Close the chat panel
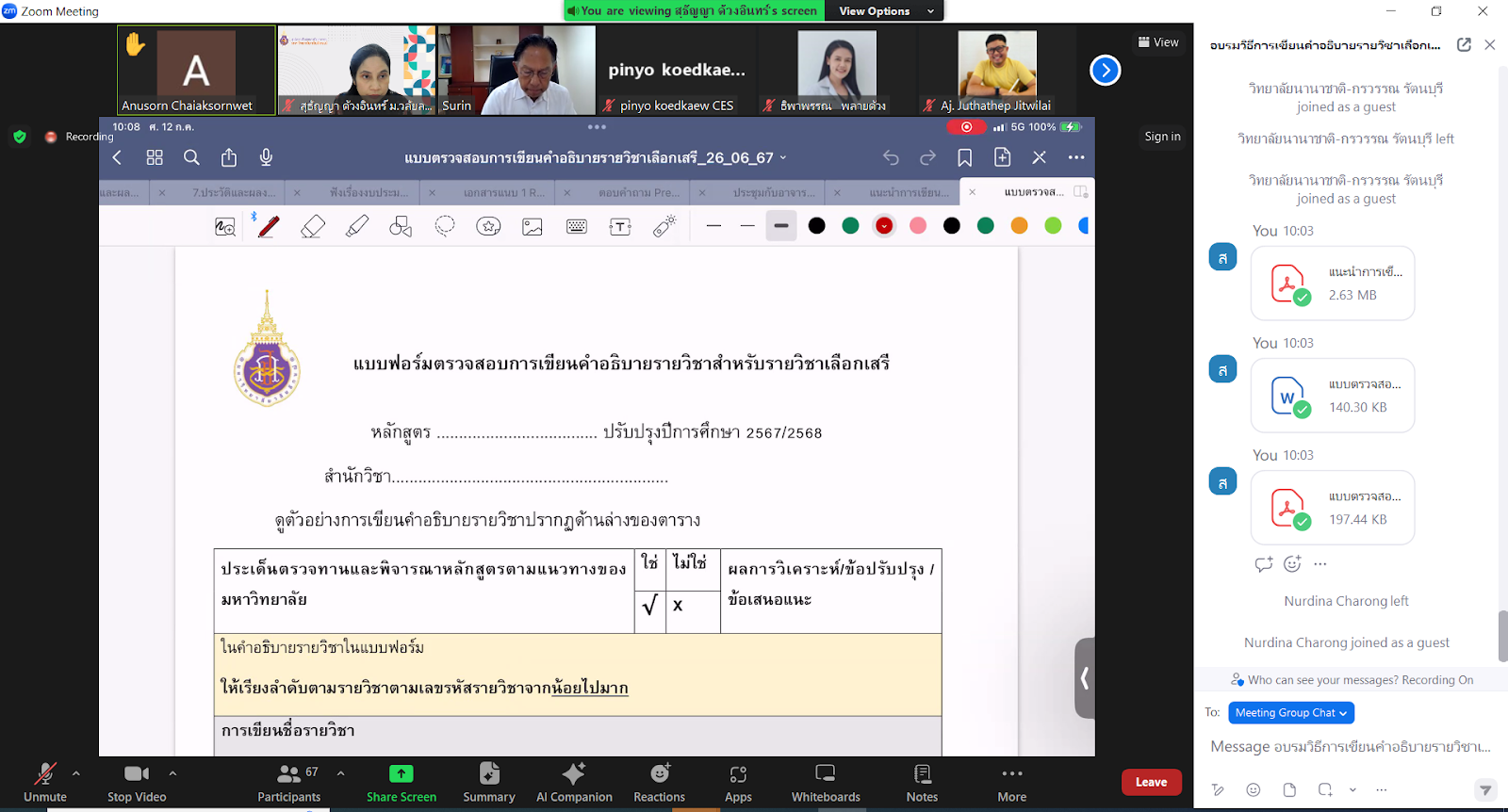Screen dimensions: 1508x812 click(1490, 44)
